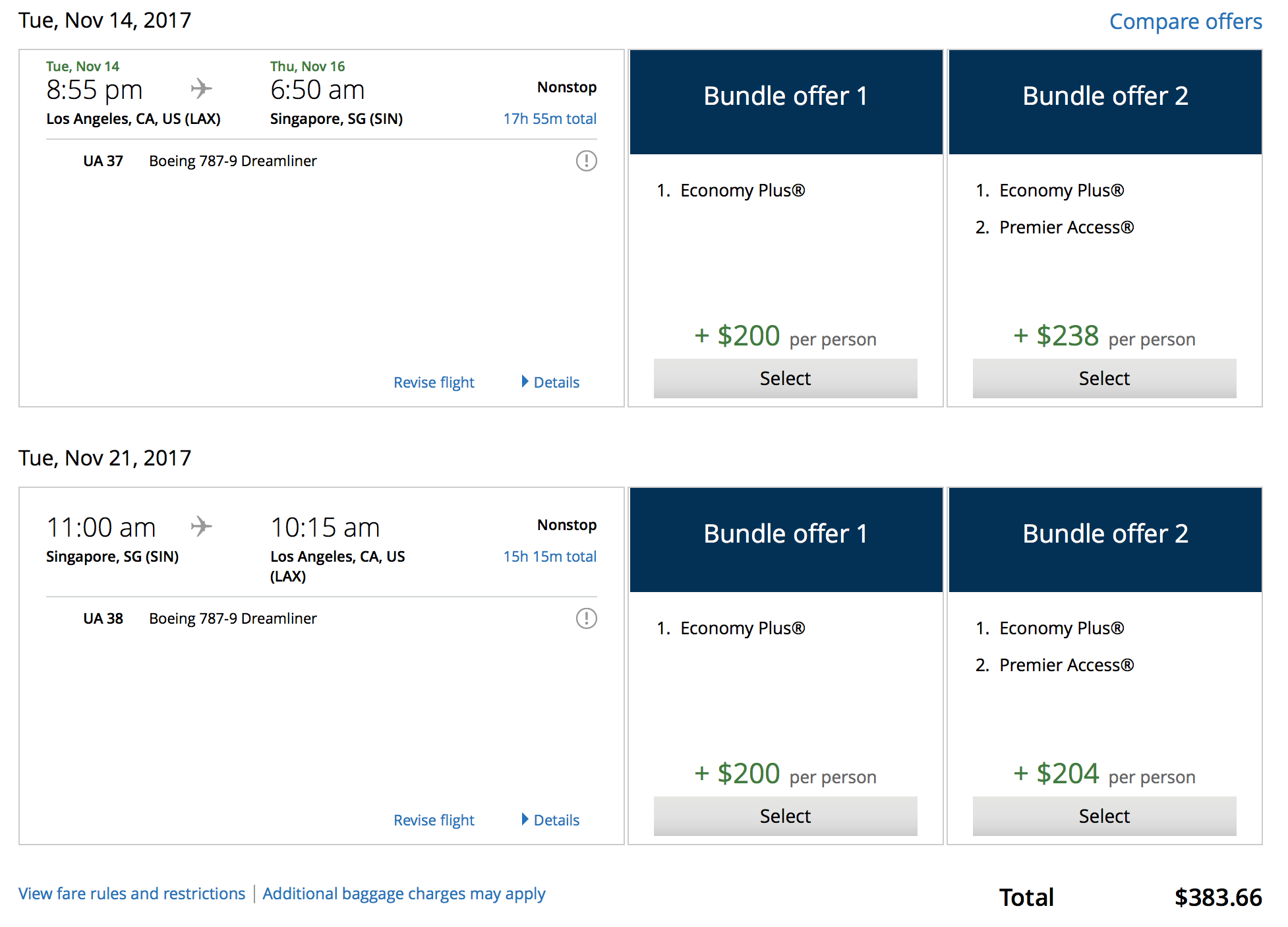The height and width of the screenshot is (927, 1288).
Task: Click the airplane icon on the return flight
Action: tap(202, 525)
